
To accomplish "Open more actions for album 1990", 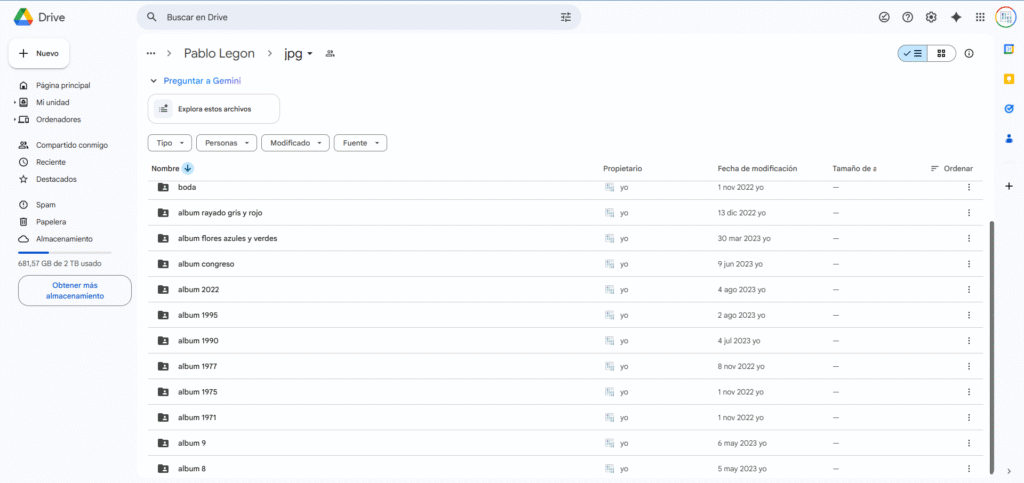I will [969, 341].
